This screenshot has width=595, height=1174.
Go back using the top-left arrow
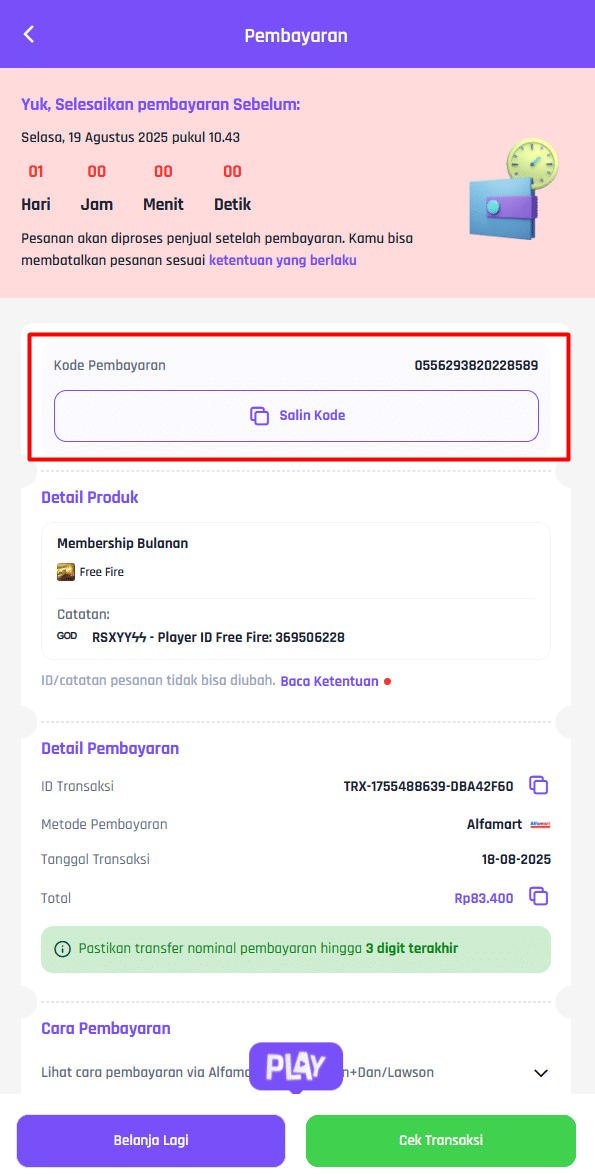pos(29,34)
